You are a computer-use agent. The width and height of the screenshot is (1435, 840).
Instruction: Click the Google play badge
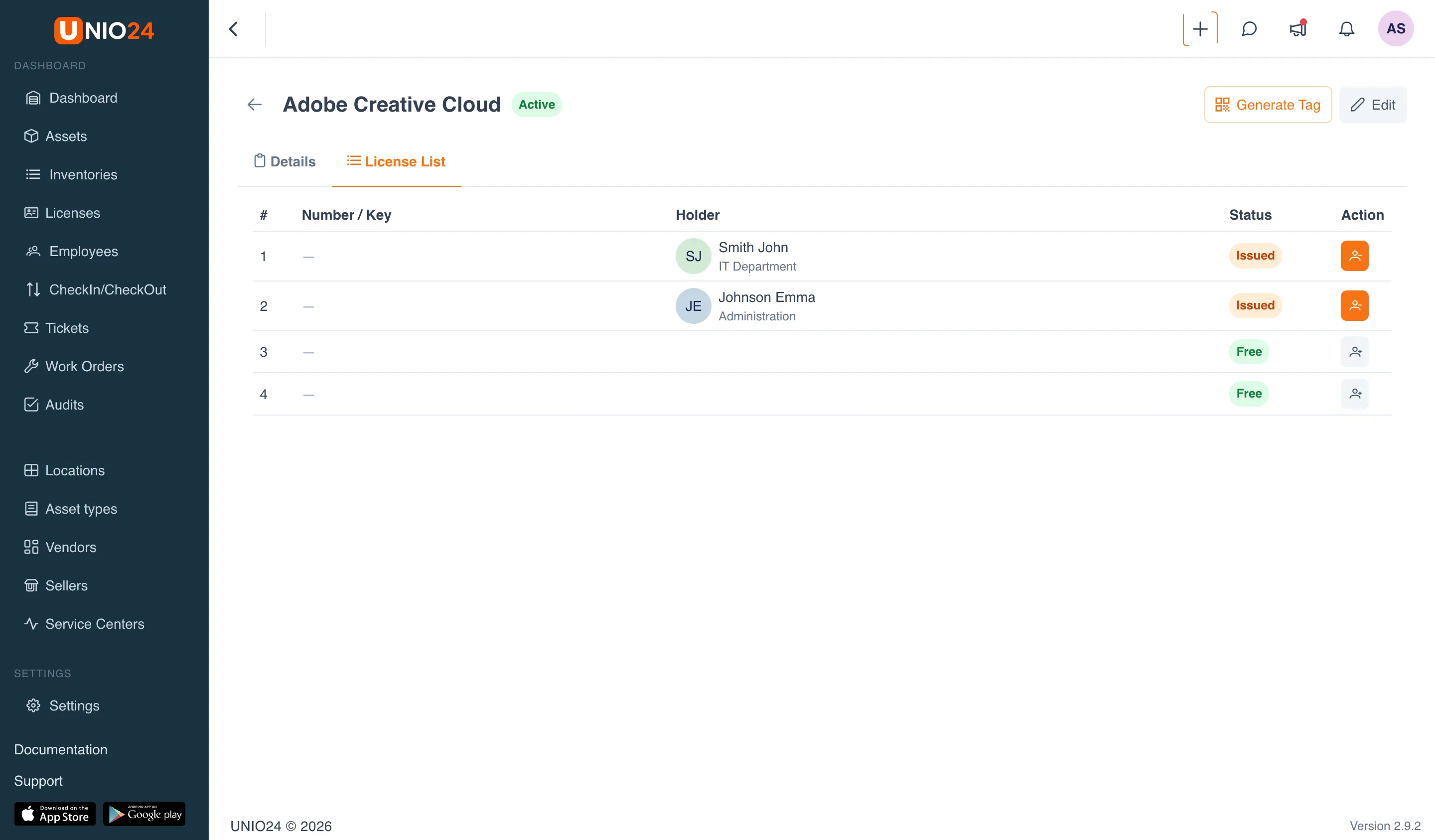[x=144, y=814]
